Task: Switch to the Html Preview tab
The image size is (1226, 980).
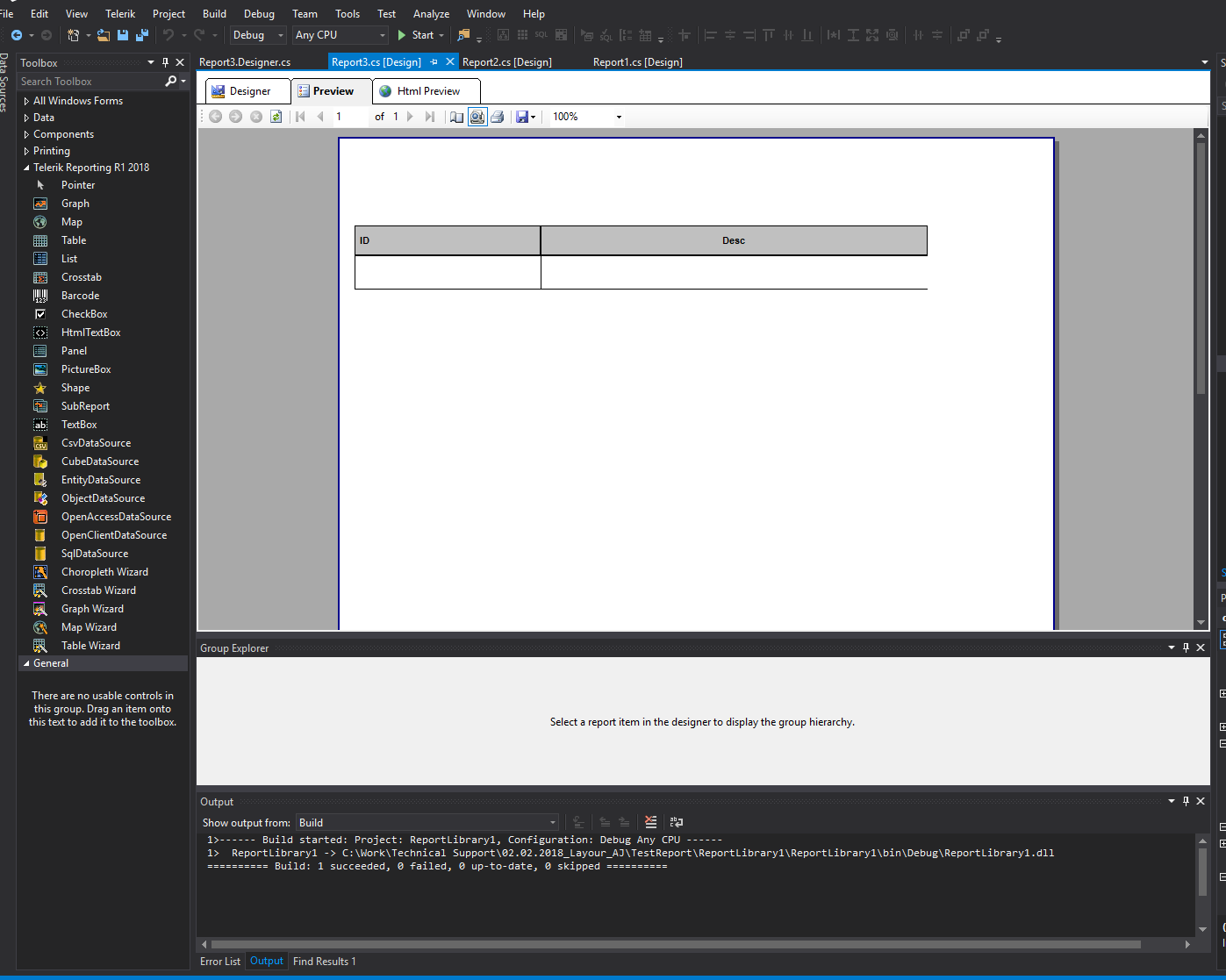Action: [427, 91]
